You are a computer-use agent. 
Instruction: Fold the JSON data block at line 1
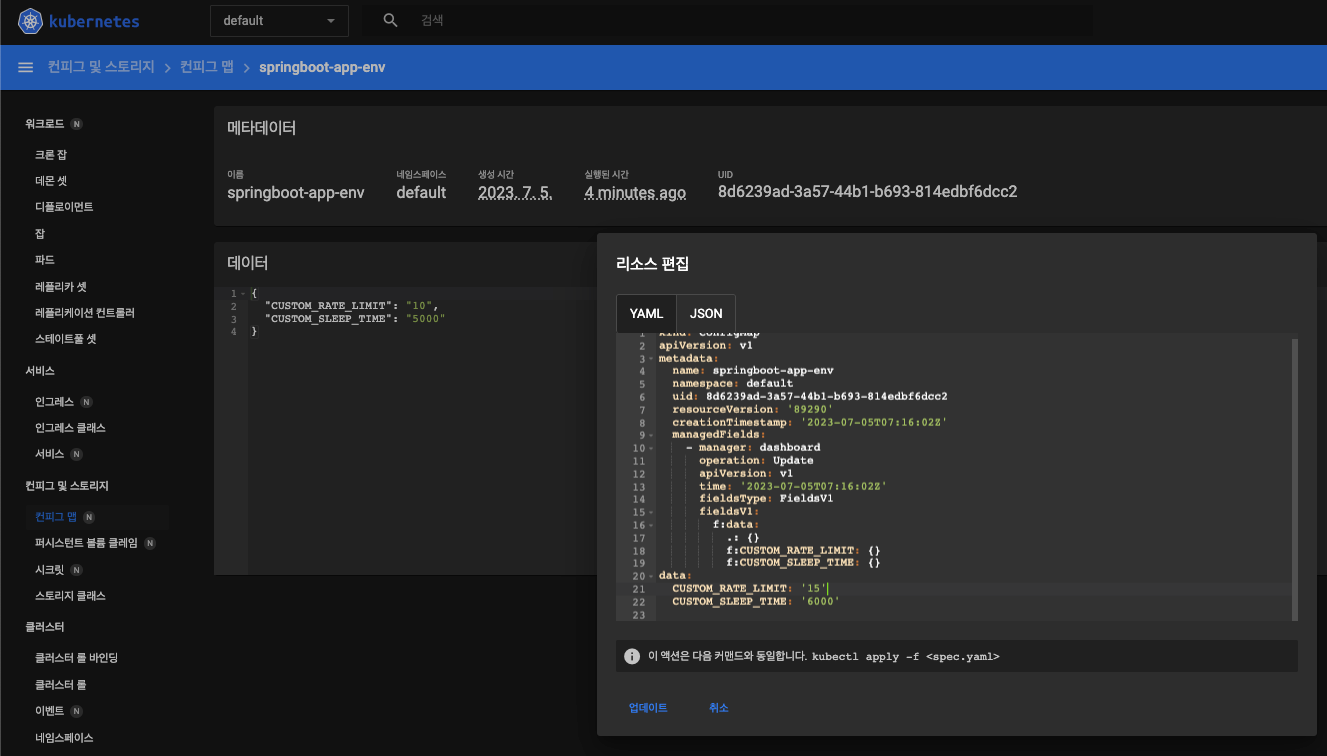[243, 293]
